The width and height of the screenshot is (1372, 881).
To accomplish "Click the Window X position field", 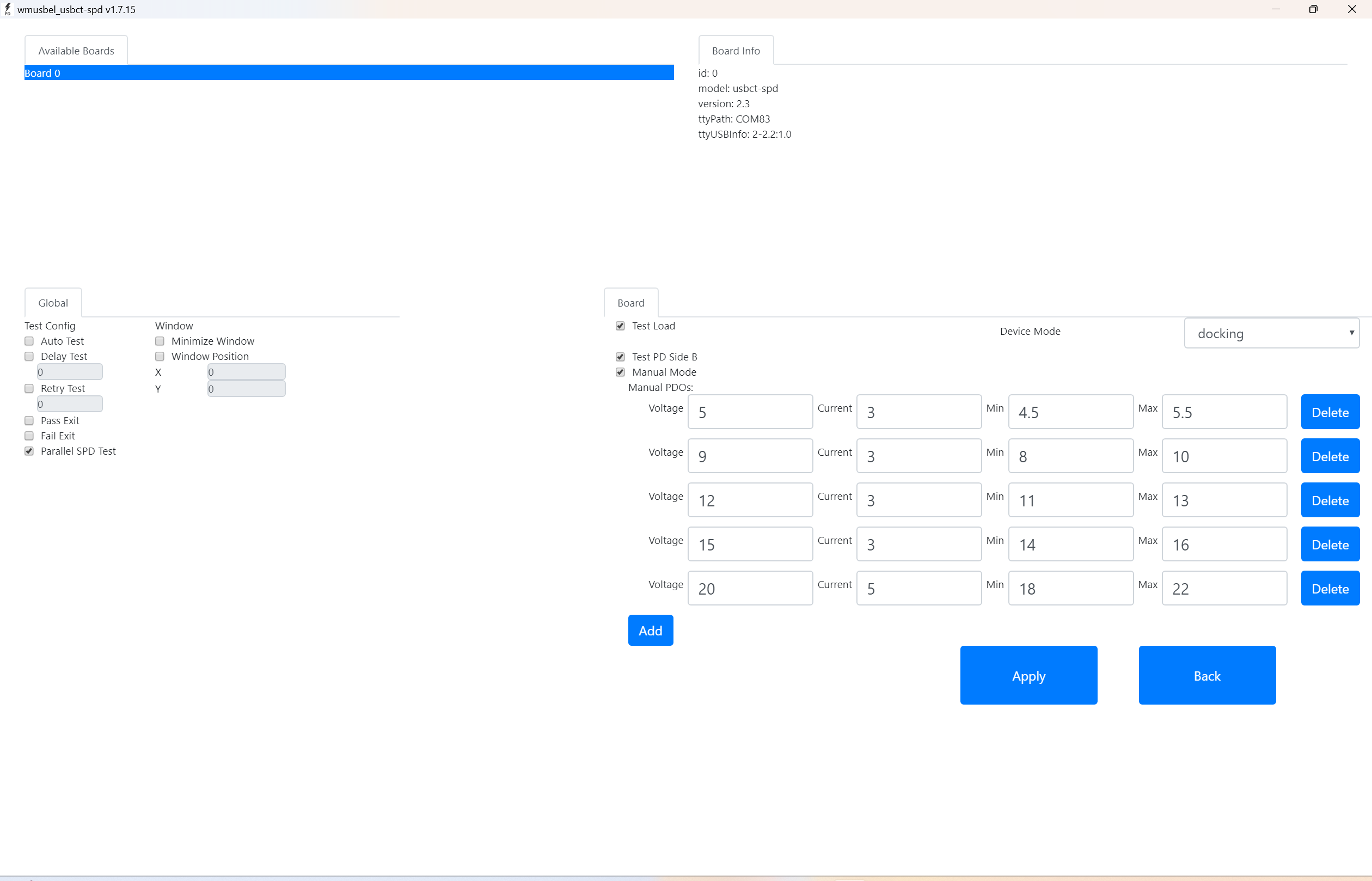I will [x=247, y=372].
